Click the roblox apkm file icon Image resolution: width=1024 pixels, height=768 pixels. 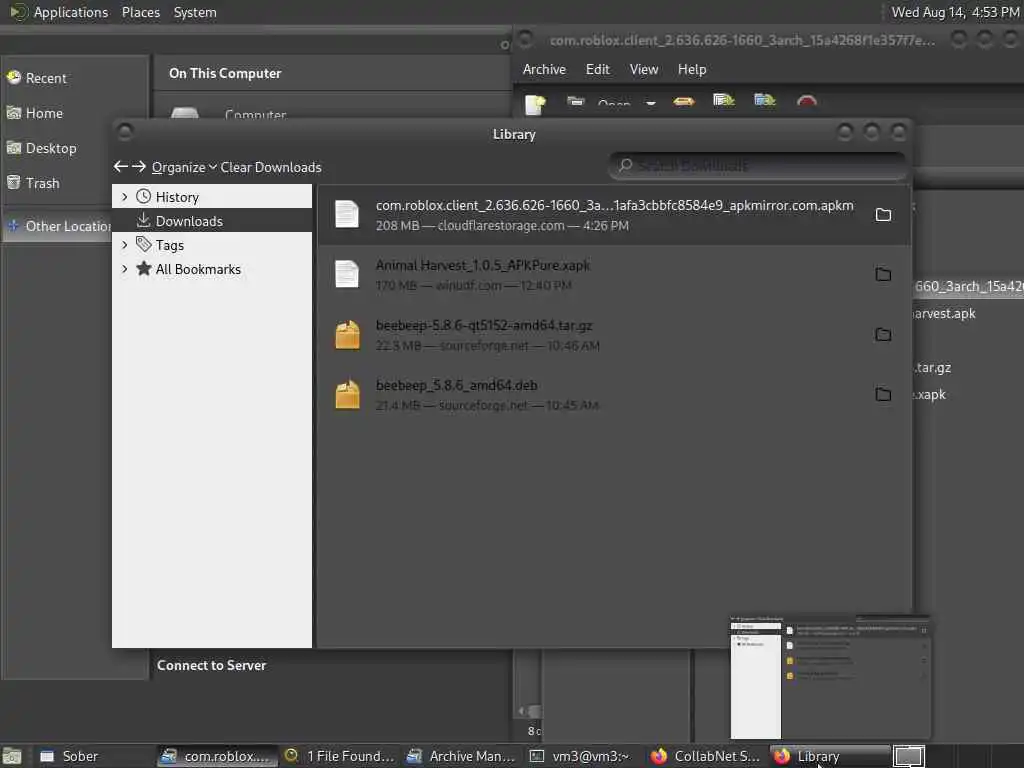click(x=347, y=214)
